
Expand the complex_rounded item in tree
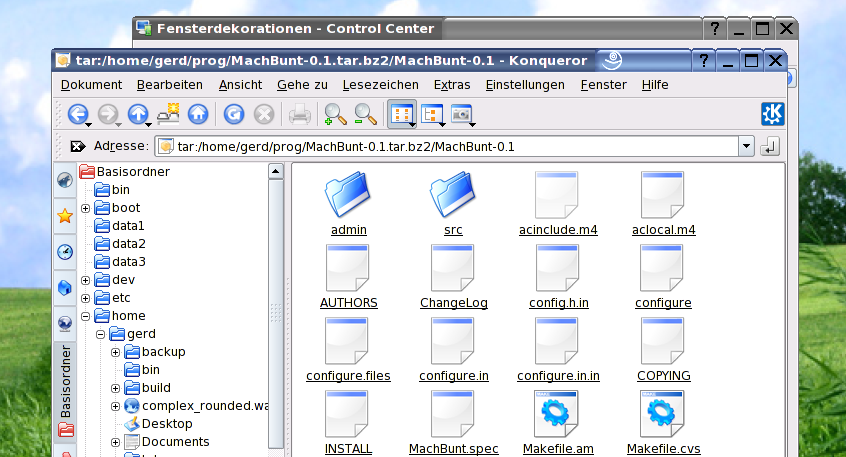pos(115,406)
